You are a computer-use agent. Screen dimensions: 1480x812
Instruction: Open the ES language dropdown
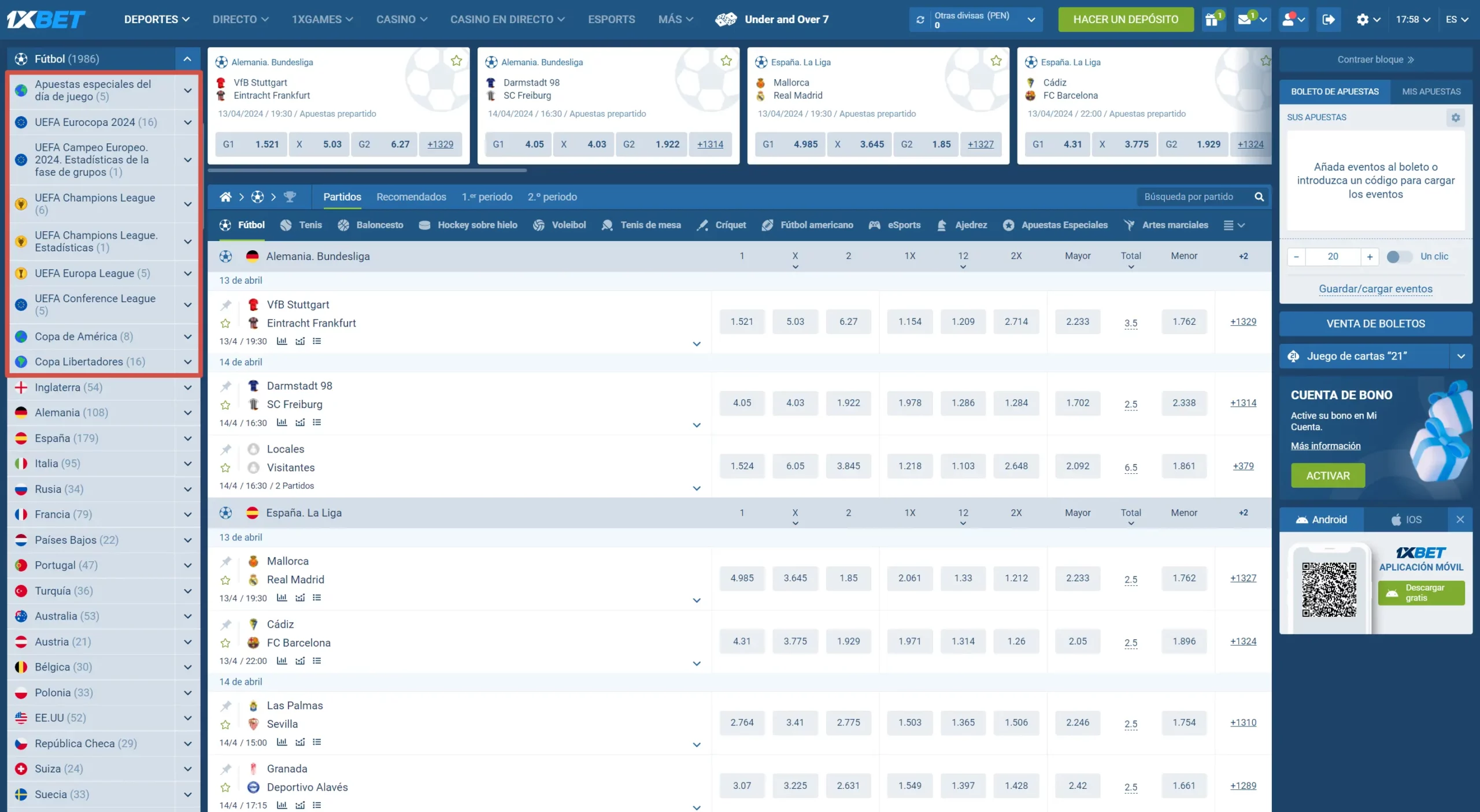pos(1456,20)
